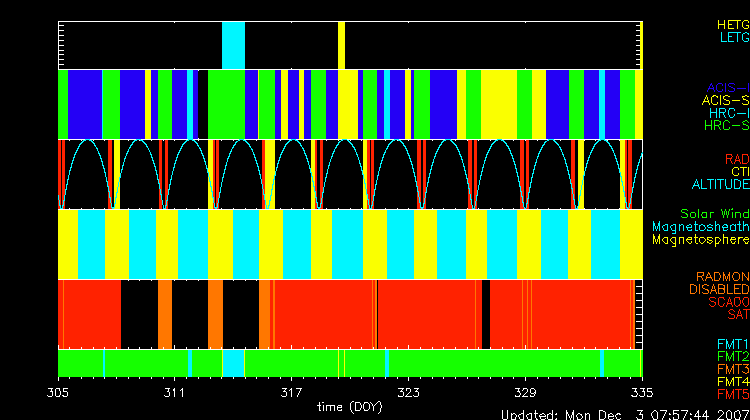Click the DISABLED legend label

(x=718, y=290)
